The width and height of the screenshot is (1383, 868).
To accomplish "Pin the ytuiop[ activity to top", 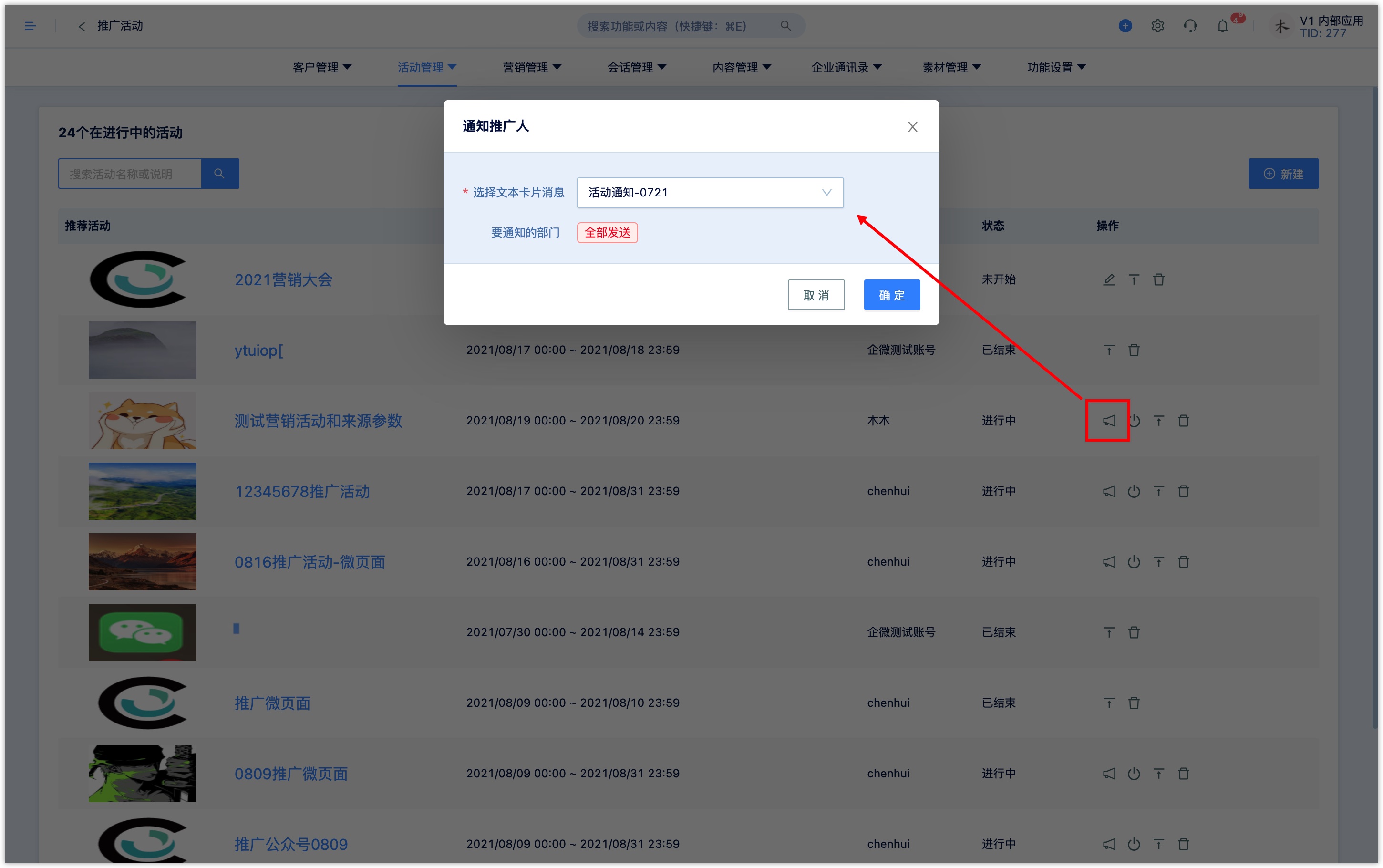I will pos(1109,350).
